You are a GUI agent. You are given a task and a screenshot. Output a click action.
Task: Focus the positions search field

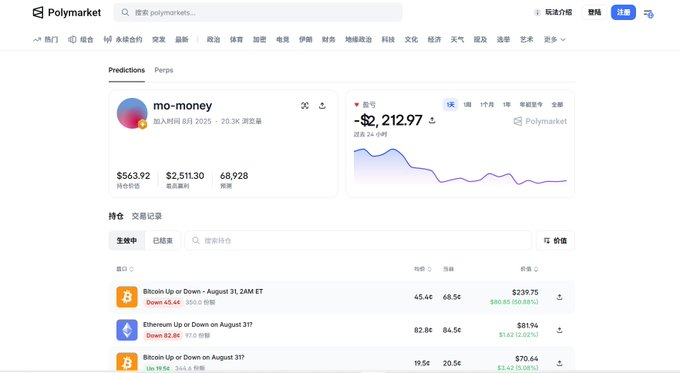click(358, 240)
